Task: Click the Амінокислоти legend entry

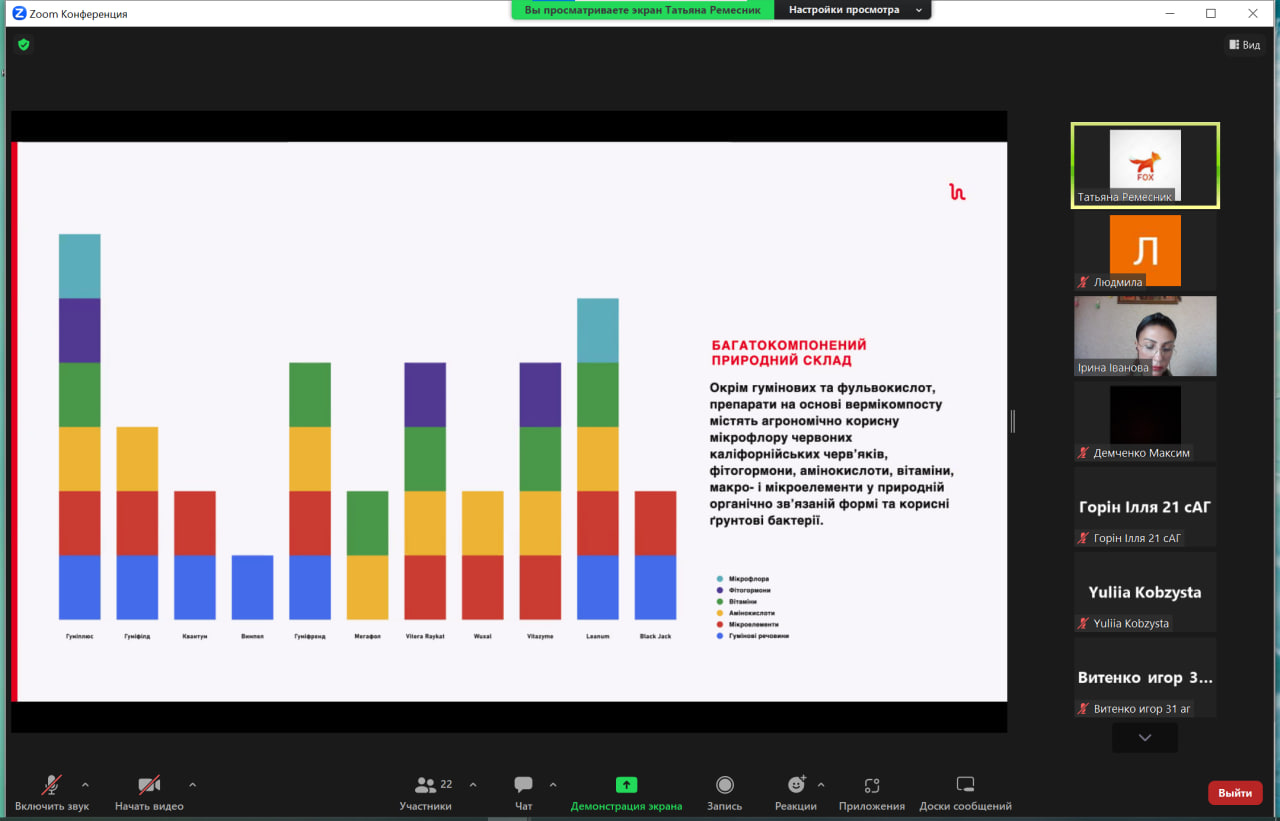Action: (745, 613)
